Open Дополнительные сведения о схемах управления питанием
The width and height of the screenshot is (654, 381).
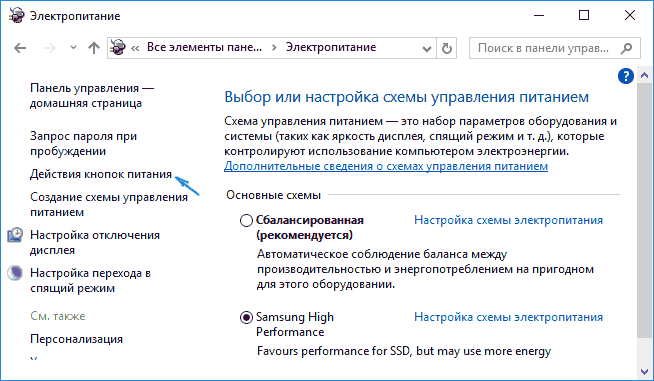tap(386, 166)
